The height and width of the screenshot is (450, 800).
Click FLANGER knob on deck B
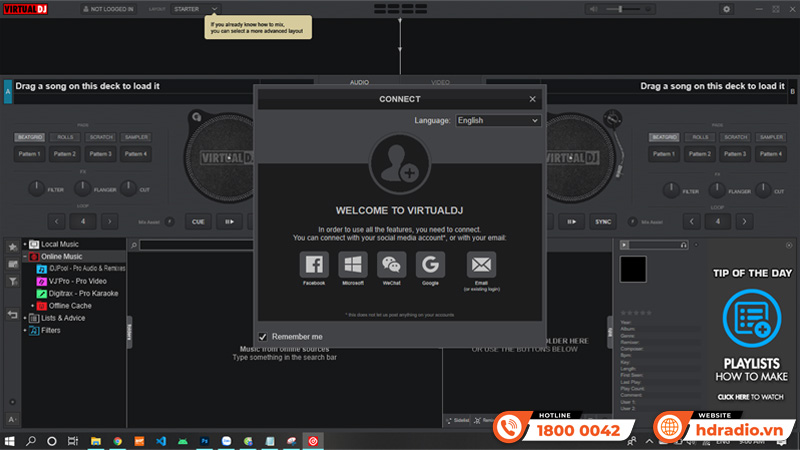[x=717, y=190]
